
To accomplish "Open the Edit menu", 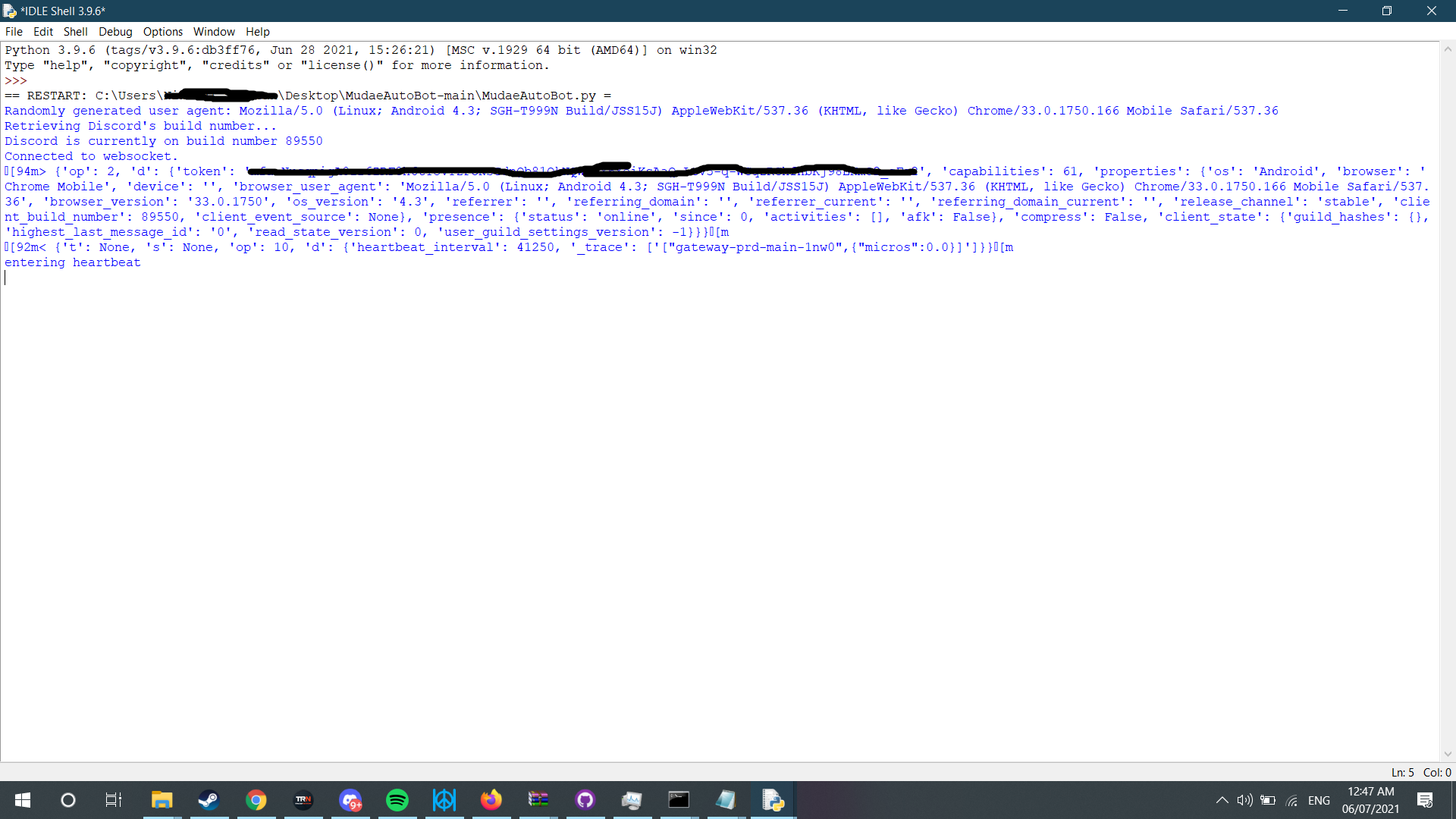I will point(43,32).
